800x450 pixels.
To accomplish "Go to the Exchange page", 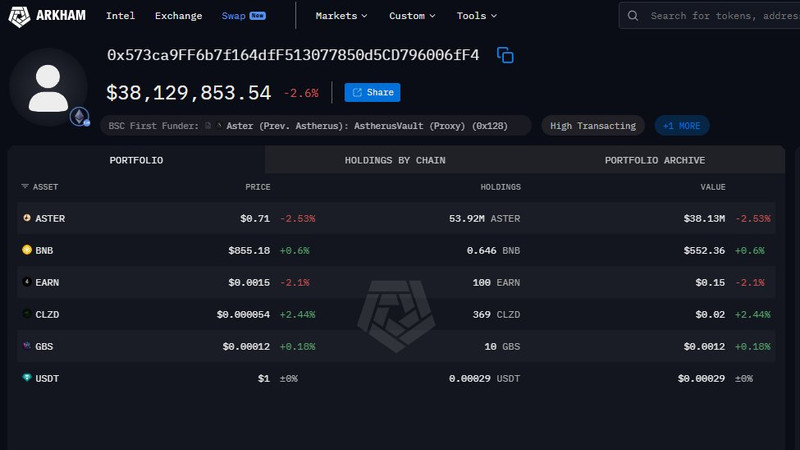I will coord(178,16).
